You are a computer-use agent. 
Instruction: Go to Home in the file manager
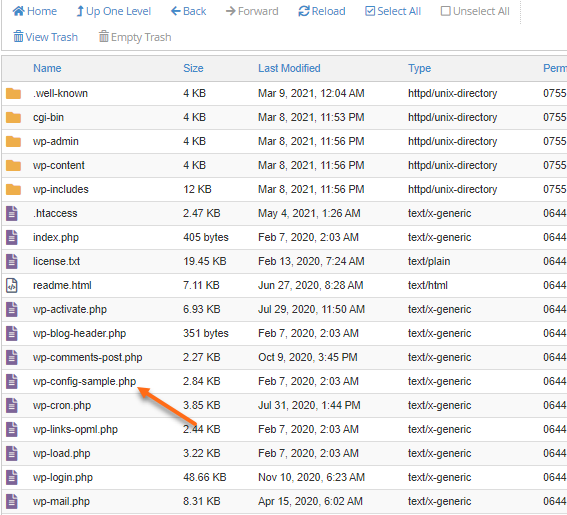click(34, 11)
